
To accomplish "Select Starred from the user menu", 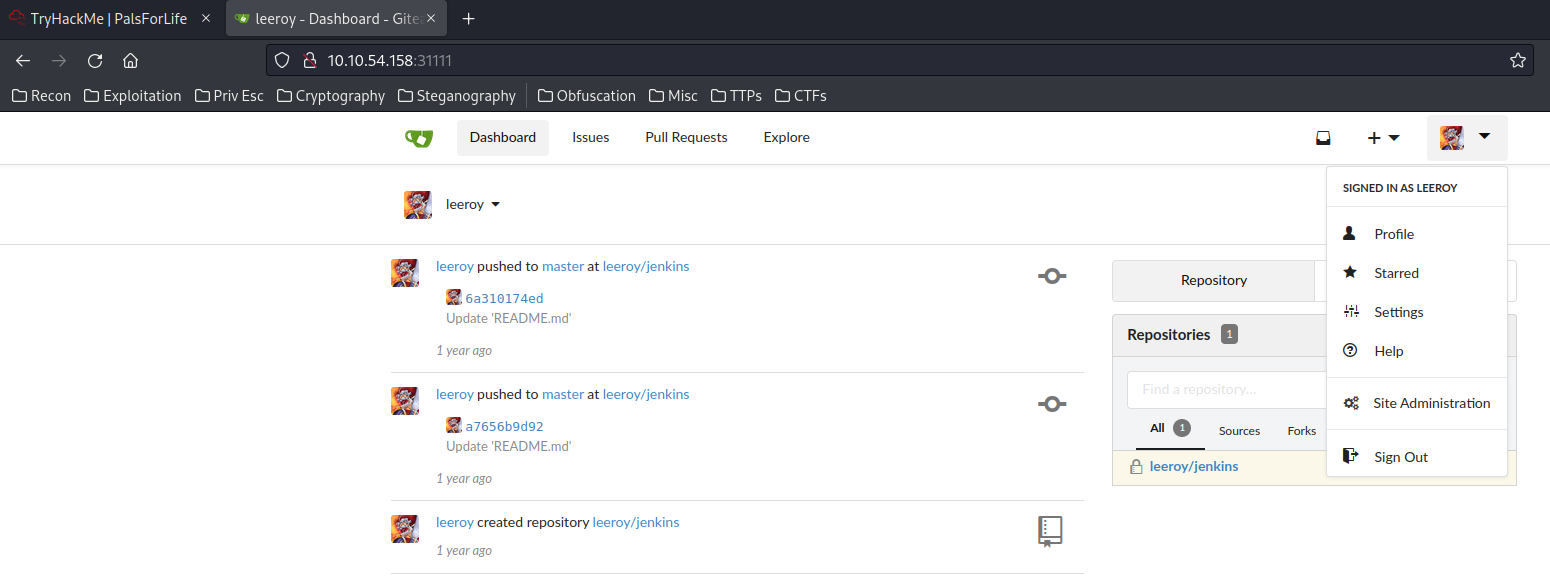I will point(1416,273).
